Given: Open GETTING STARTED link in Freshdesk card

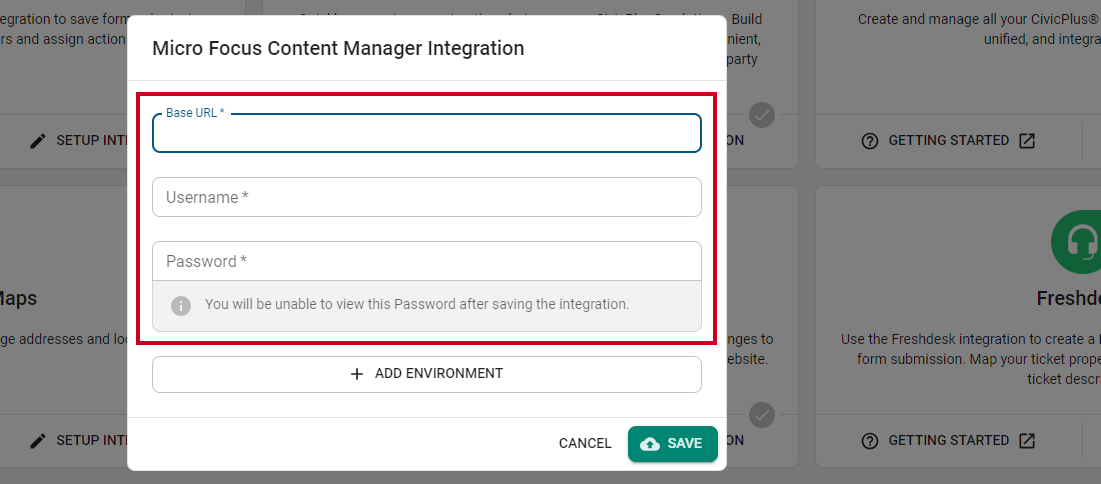Looking at the screenshot, I should pyautogui.click(x=948, y=440).
